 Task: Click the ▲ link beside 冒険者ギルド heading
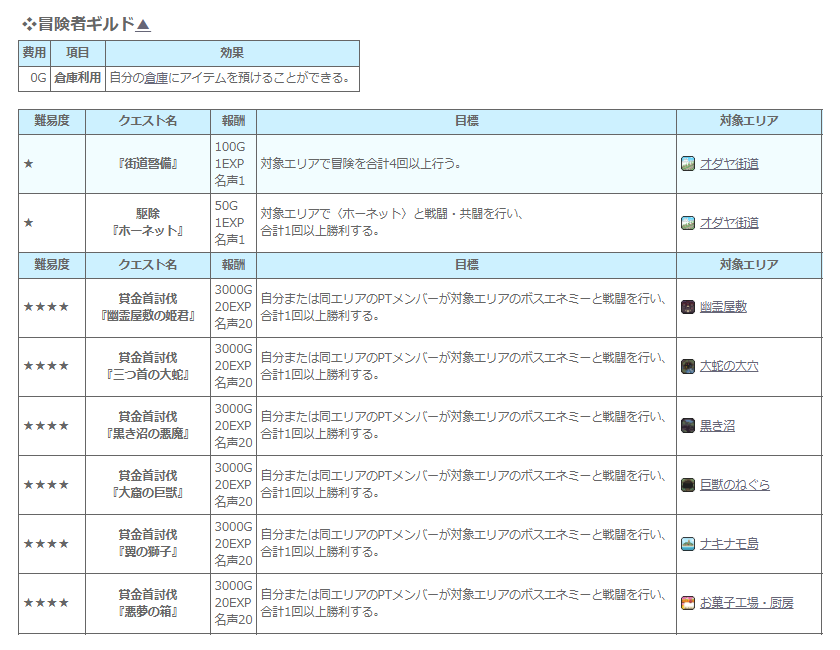(143, 25)
